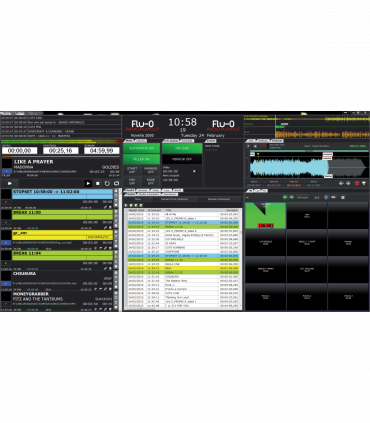Viewport: 370px width, 423px height.
Task: Click the left arrow icon below the waveform
Action: [x=341, y=183]
